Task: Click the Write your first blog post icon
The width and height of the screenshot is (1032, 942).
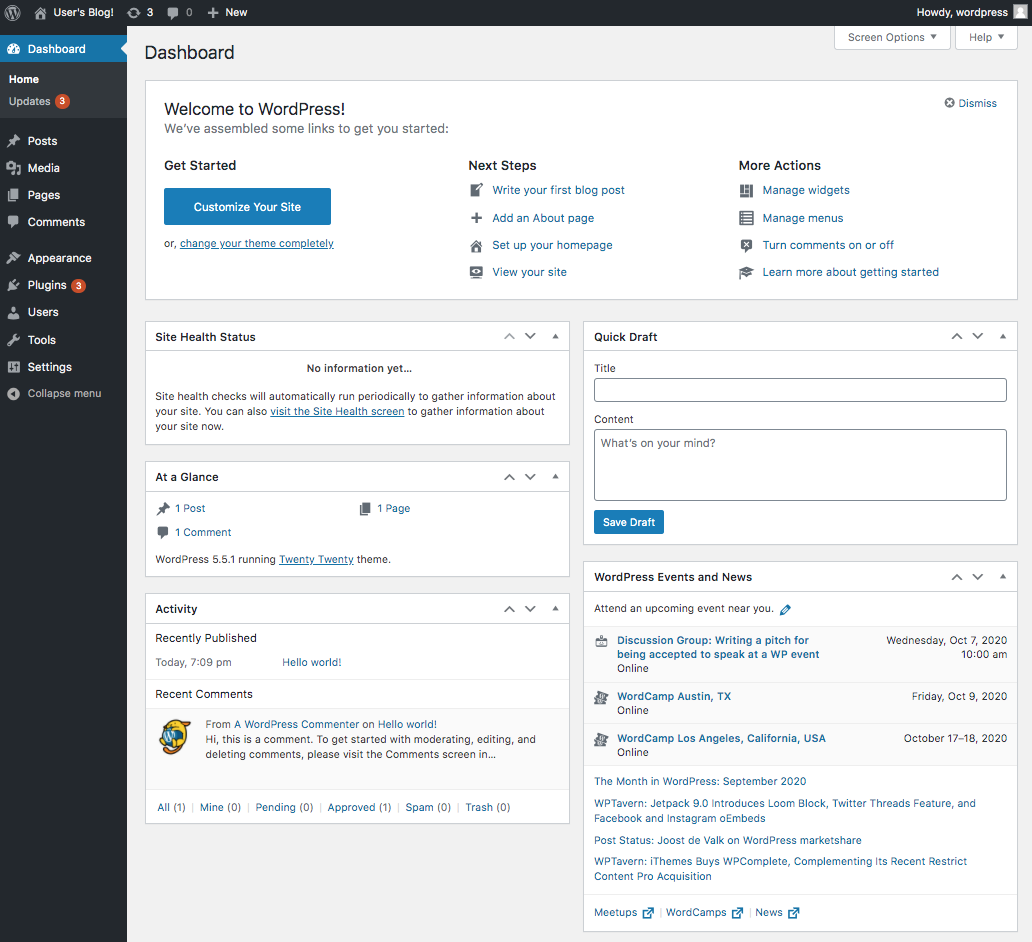Action: click(477, 190)
